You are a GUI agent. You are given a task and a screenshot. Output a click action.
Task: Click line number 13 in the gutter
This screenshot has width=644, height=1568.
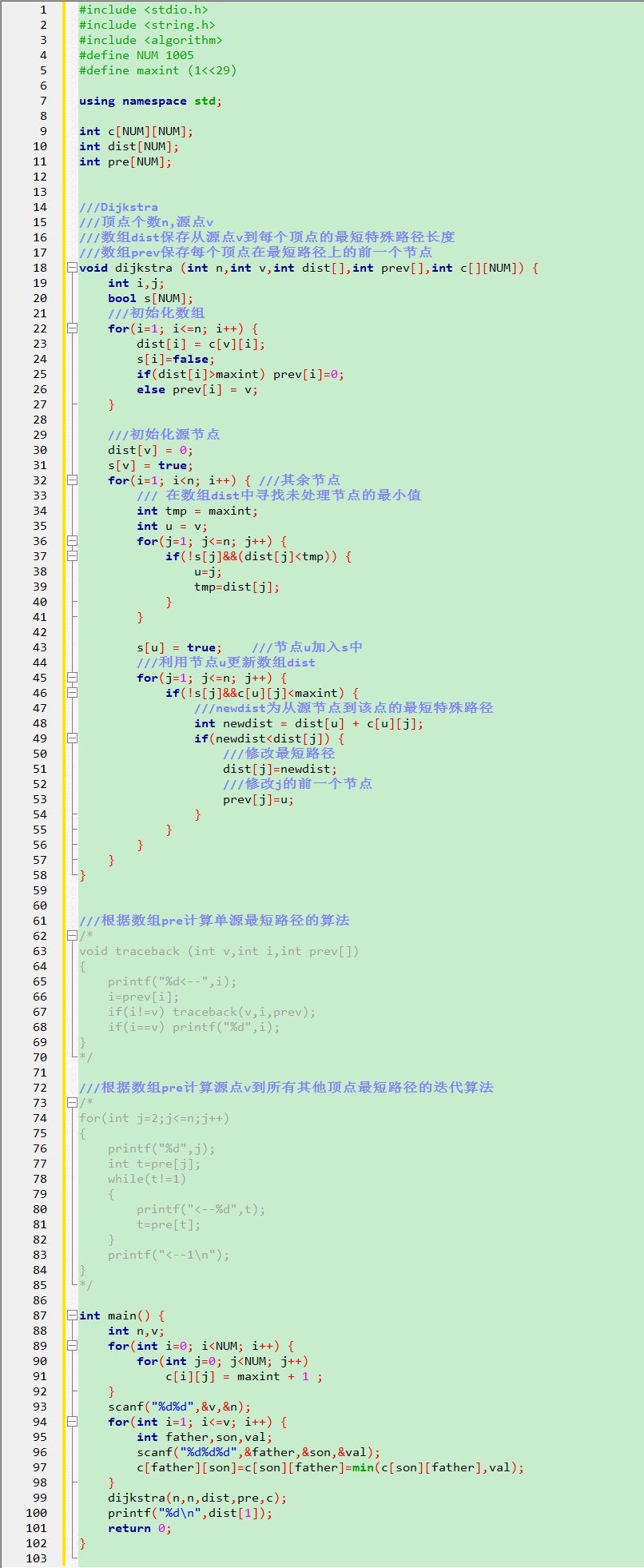[x=40, y=192]
